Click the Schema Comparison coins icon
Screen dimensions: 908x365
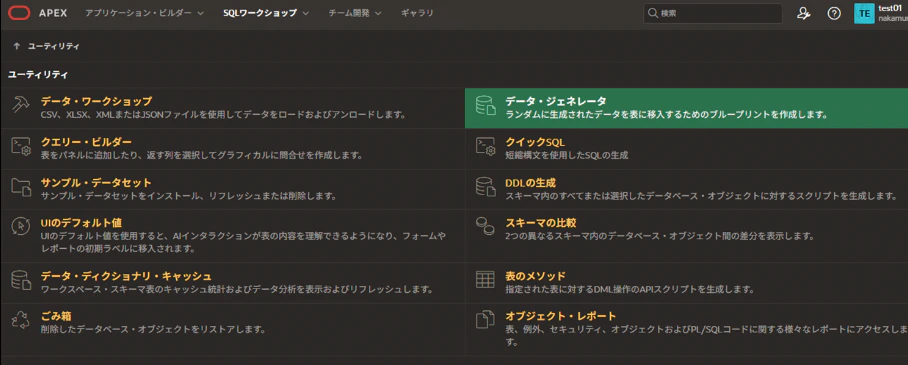(485, 227)
